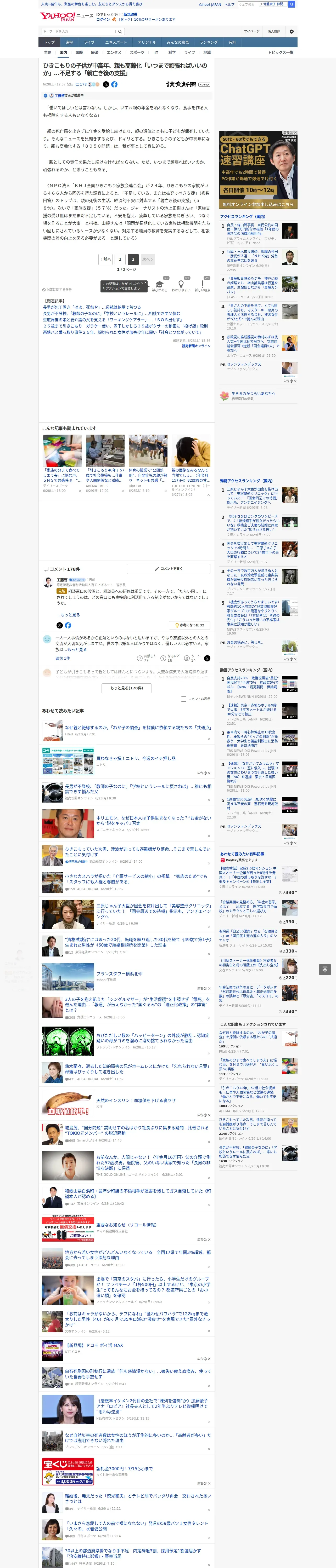This screenshot has width=336, height=1568.
Task: Click the コメントを書く button
Action: pyautogui.click(x=169, y=568)
